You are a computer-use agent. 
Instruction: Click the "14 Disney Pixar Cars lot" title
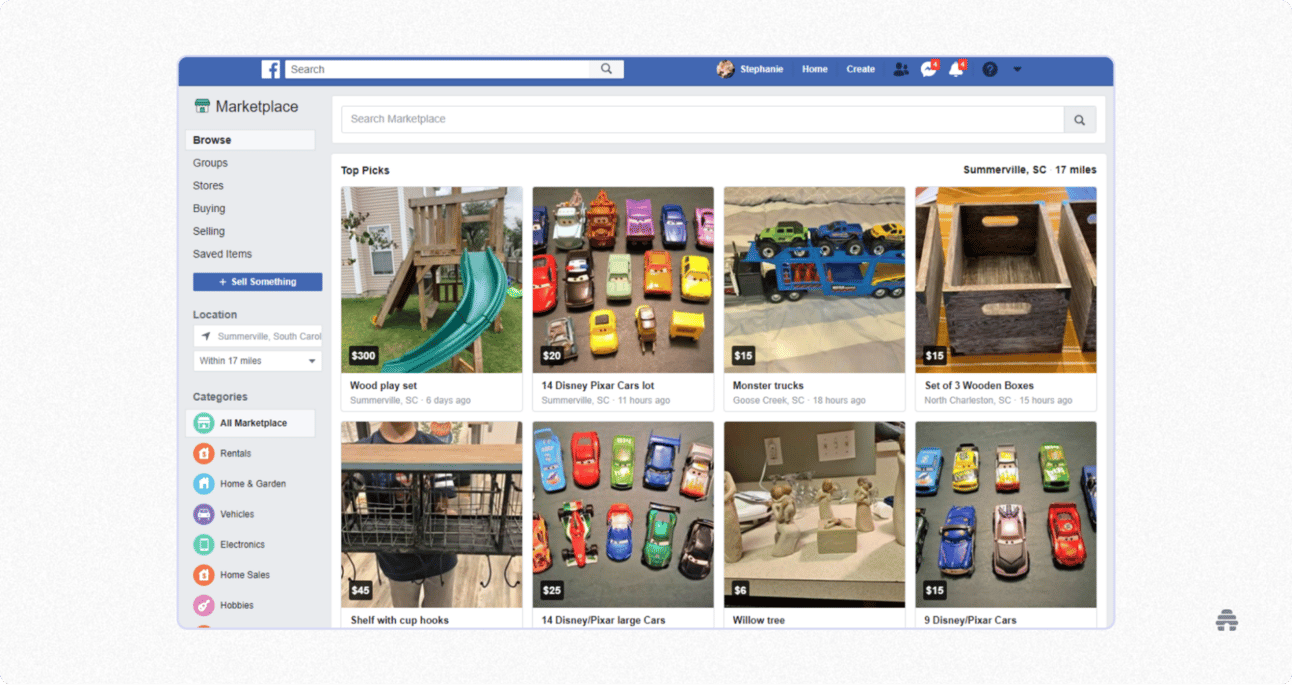point(597,386)
